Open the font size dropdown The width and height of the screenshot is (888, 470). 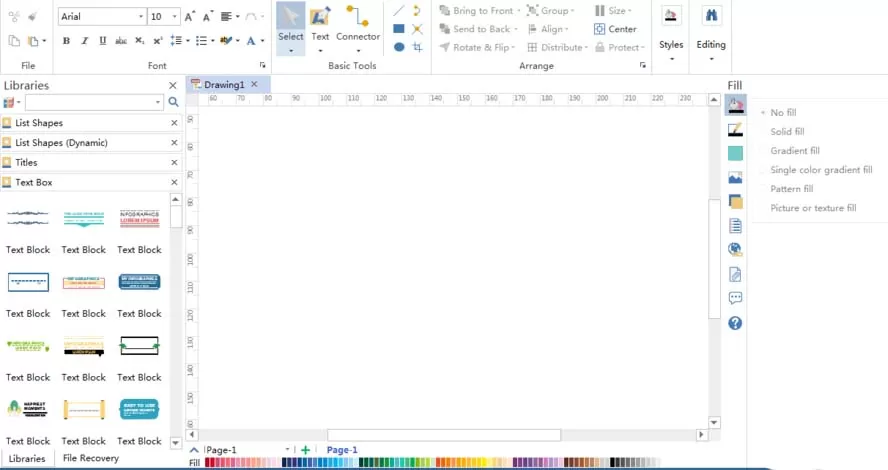(x=174, y=16)
